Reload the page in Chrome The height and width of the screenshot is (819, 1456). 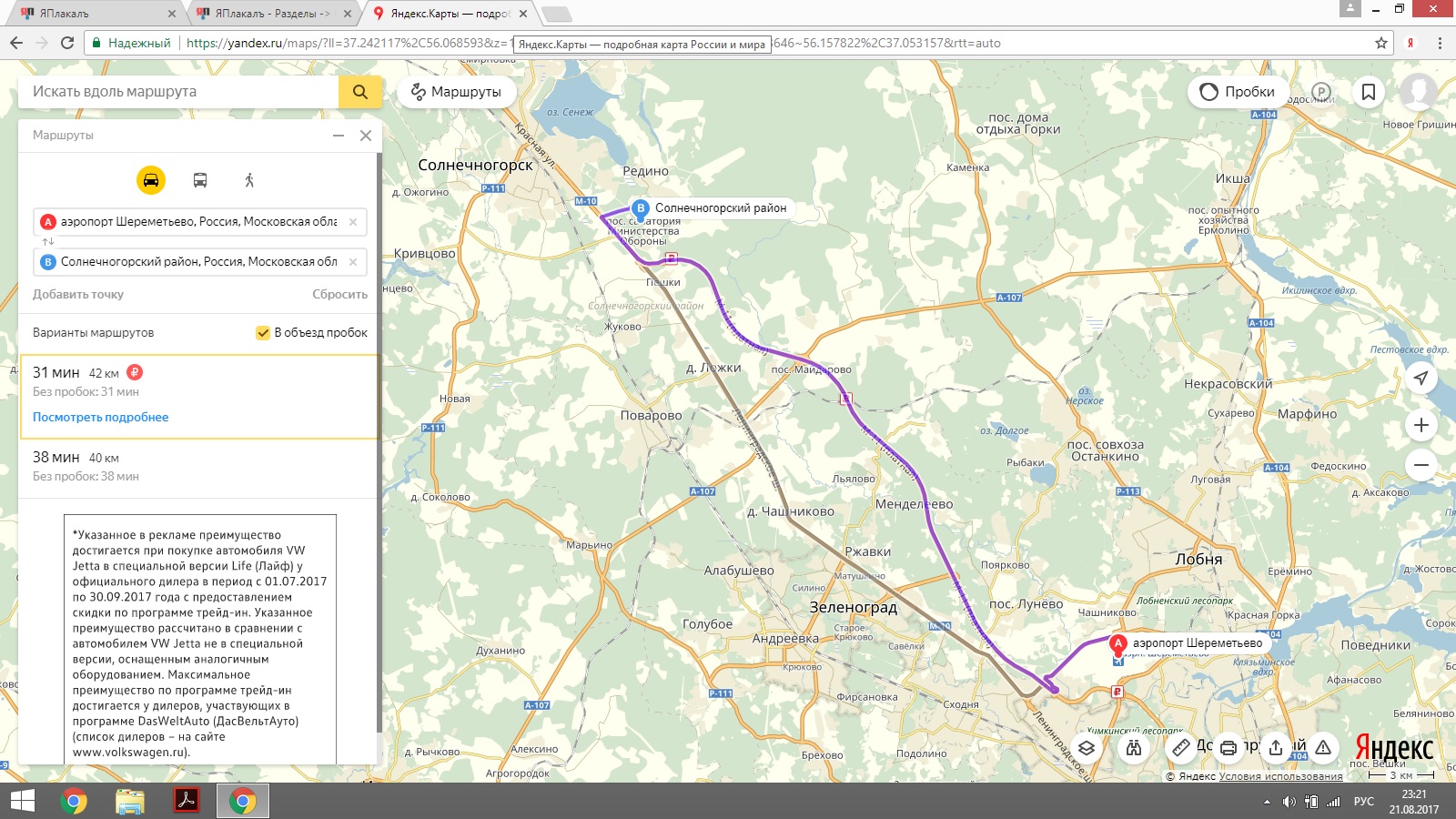tap(66, 43)
